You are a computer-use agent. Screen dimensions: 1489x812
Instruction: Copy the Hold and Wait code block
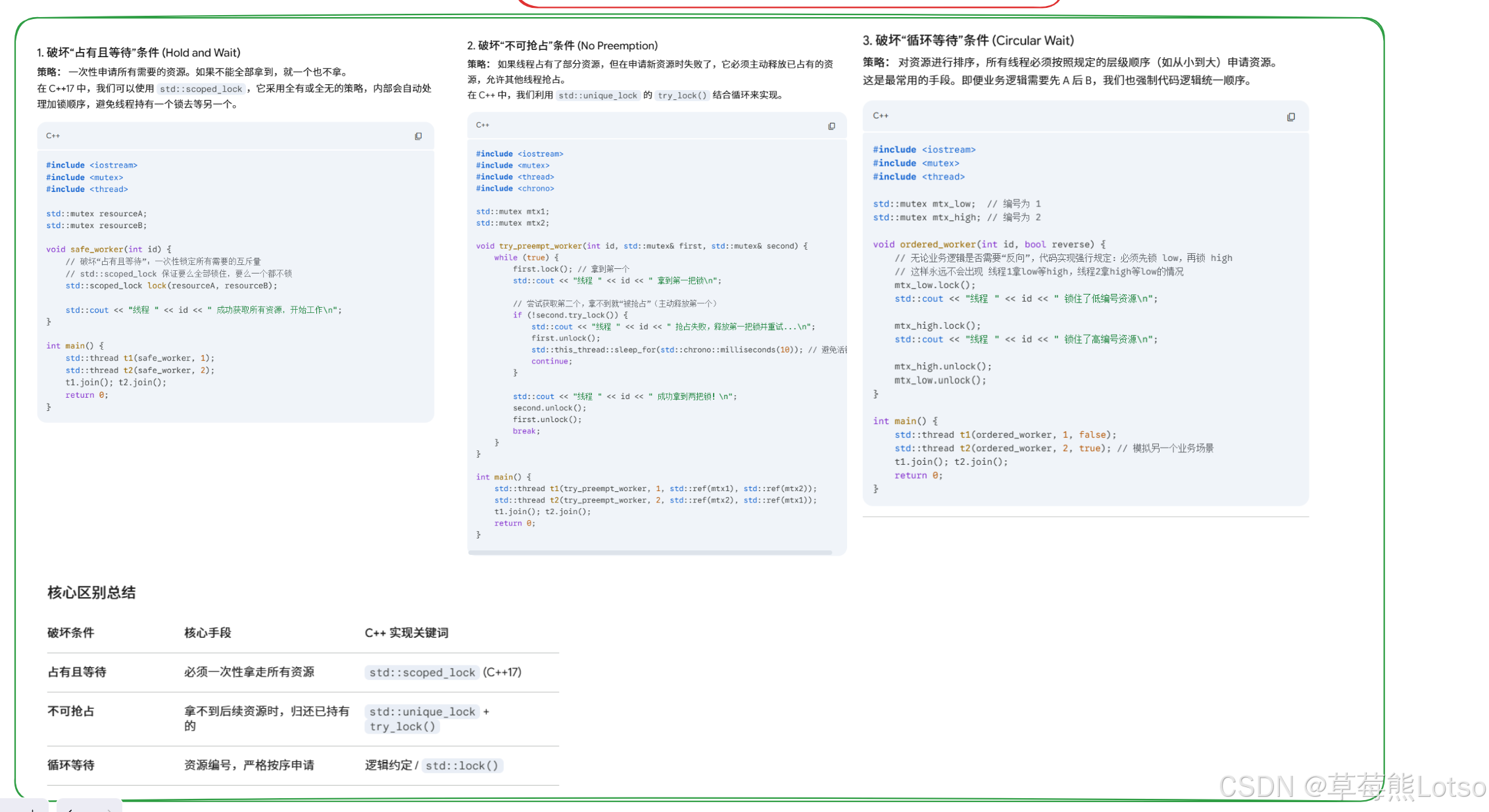(418, 136)
